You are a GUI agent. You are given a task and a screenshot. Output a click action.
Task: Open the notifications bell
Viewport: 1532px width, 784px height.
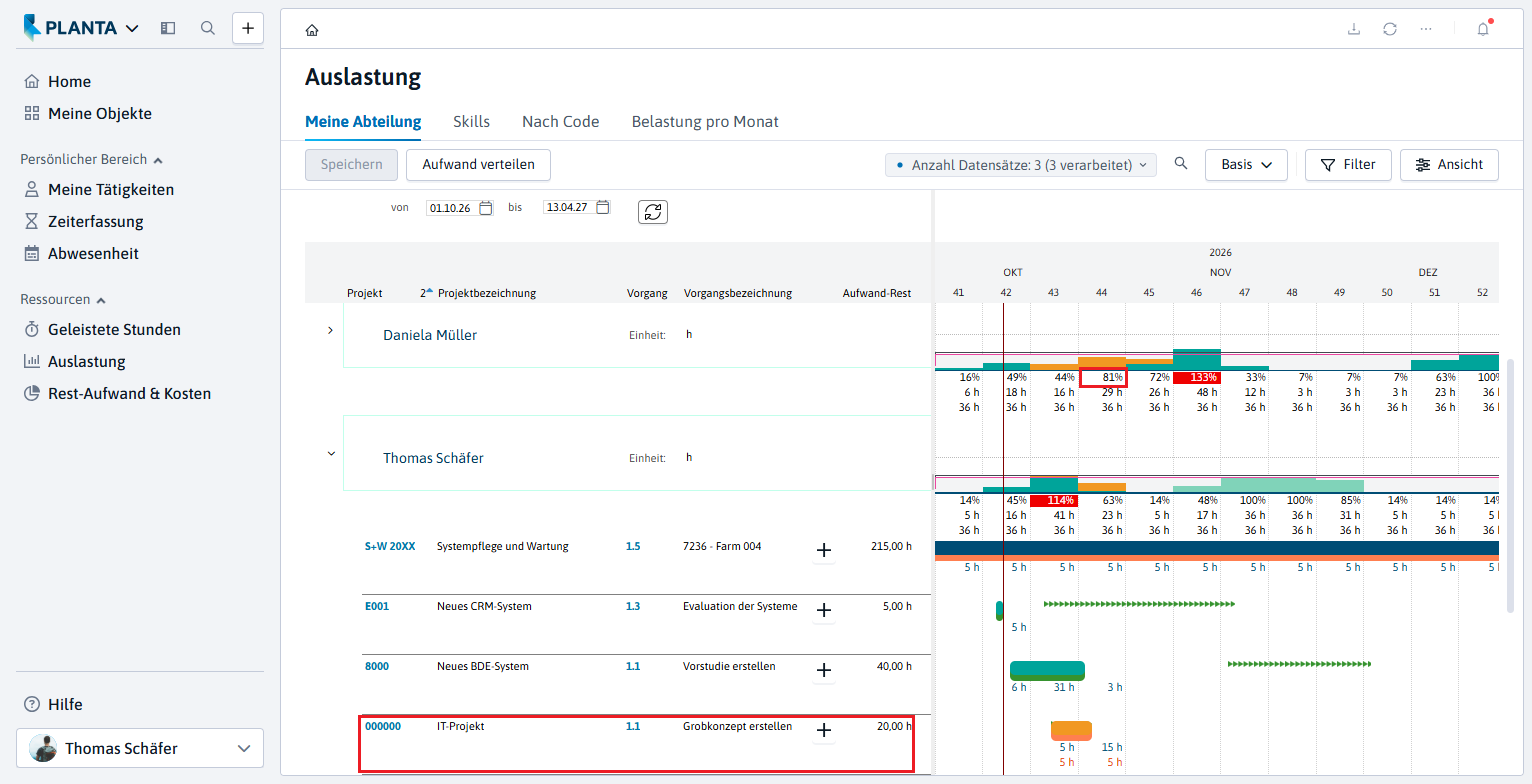[1483, 29]
